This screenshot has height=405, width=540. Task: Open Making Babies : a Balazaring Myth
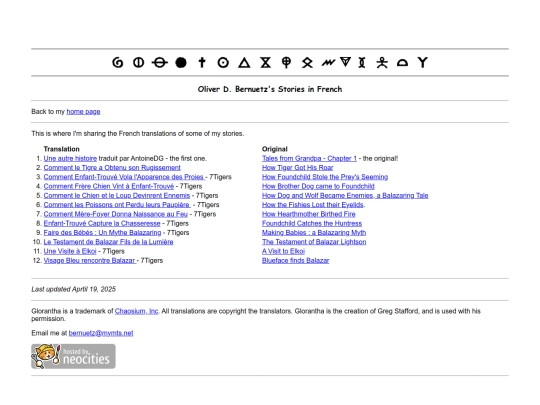click(314, 233)
